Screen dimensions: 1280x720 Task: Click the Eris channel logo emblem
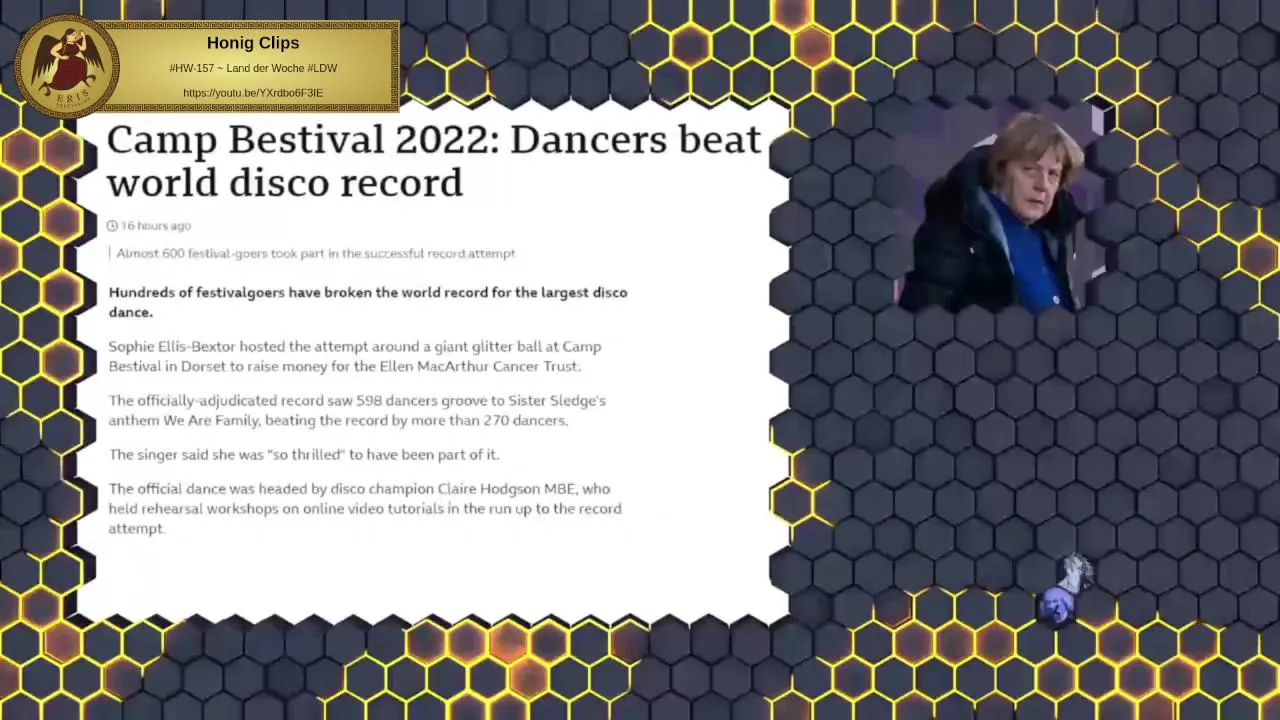coord(67,66)
